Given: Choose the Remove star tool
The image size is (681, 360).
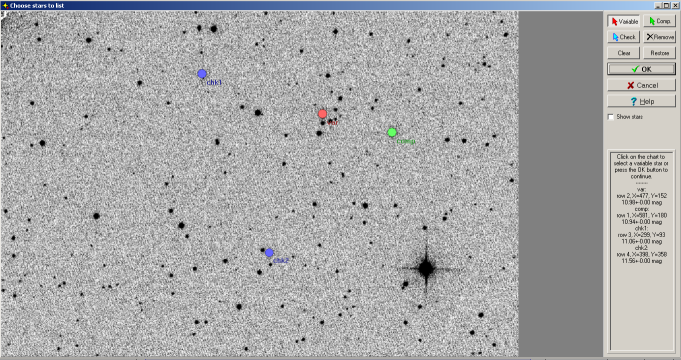Looking at the screenshot, I should click(x=659, y=37).
